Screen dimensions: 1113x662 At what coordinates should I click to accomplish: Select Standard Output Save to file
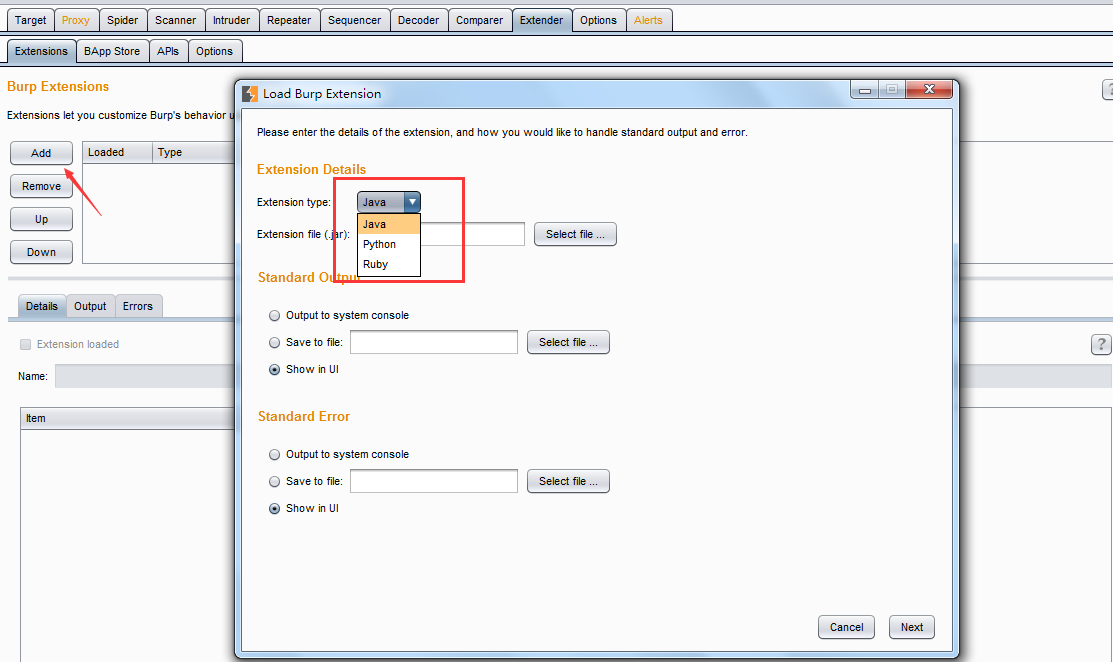pos(274,343)
